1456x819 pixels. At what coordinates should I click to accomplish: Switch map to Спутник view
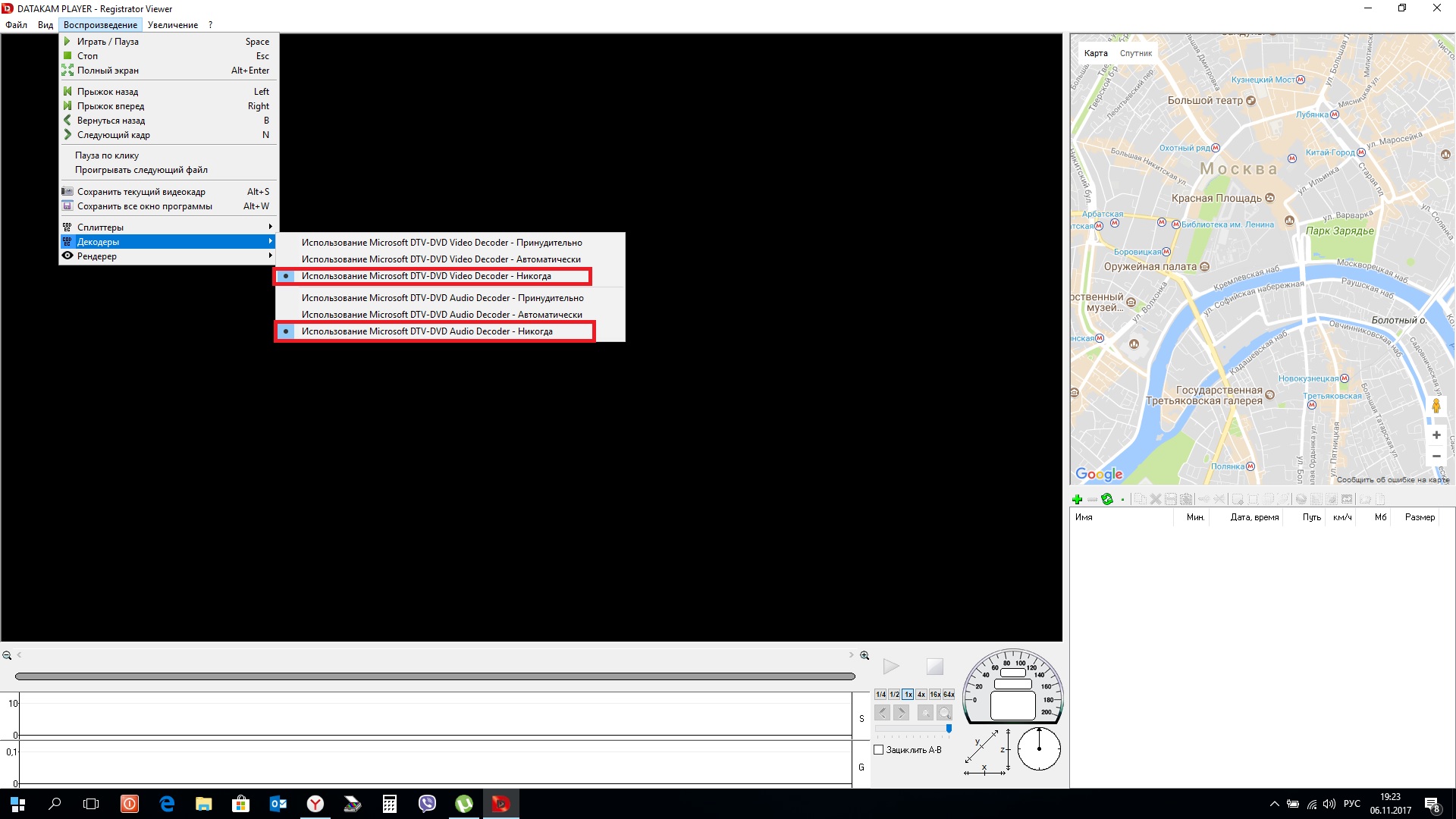point(1135,53)
